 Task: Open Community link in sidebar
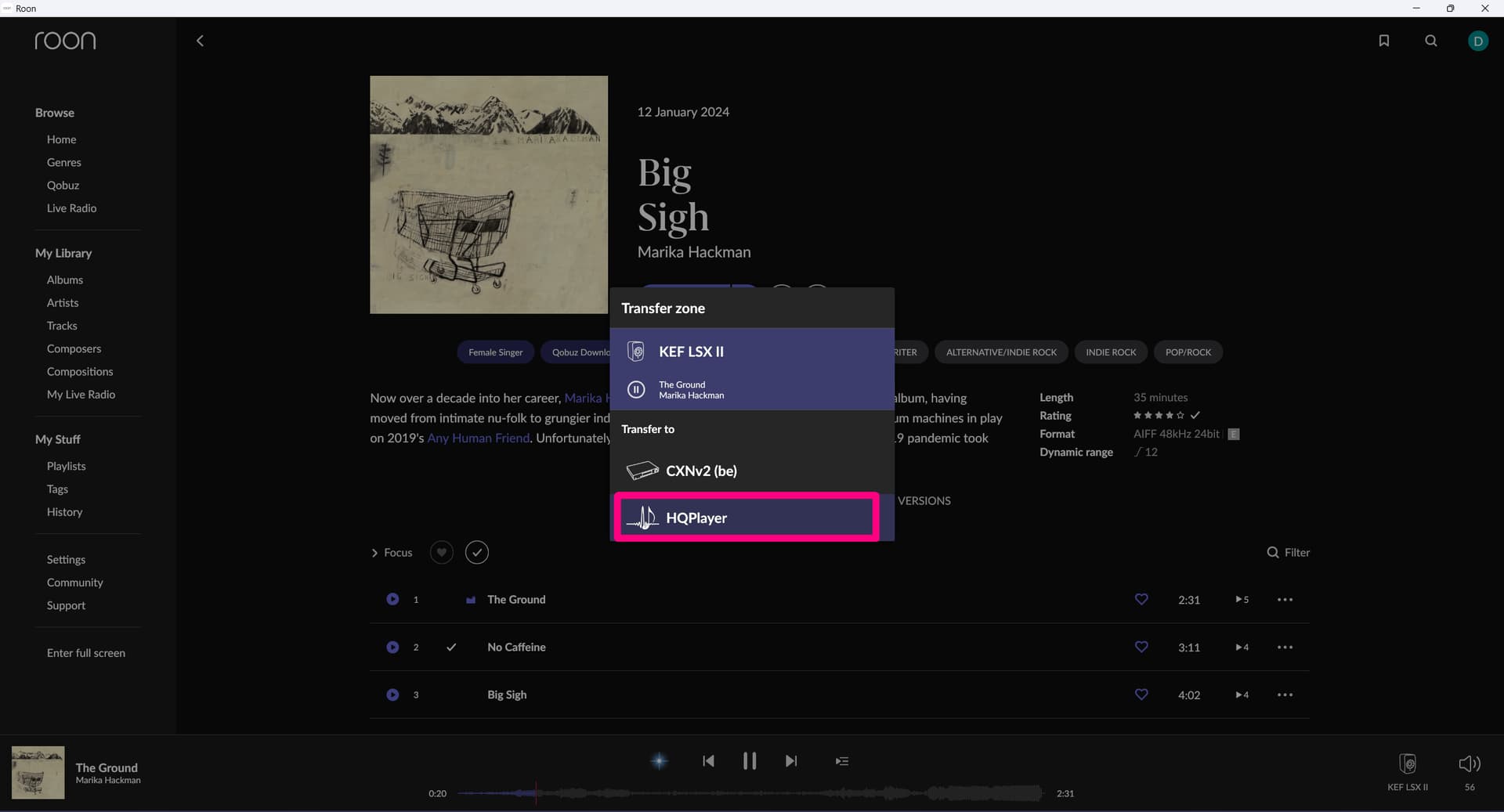74,583
